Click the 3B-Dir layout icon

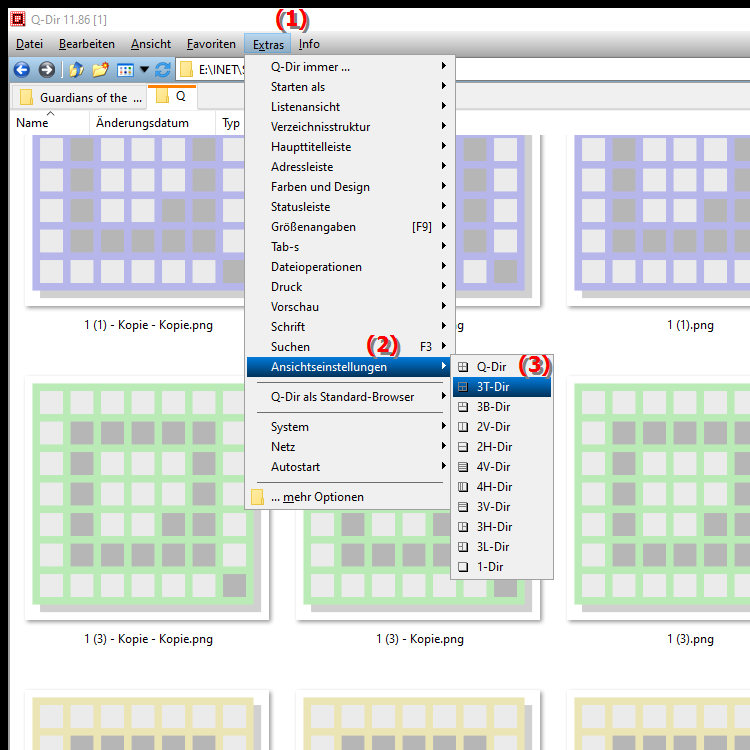pyautogui.click(x=463, y=407)
